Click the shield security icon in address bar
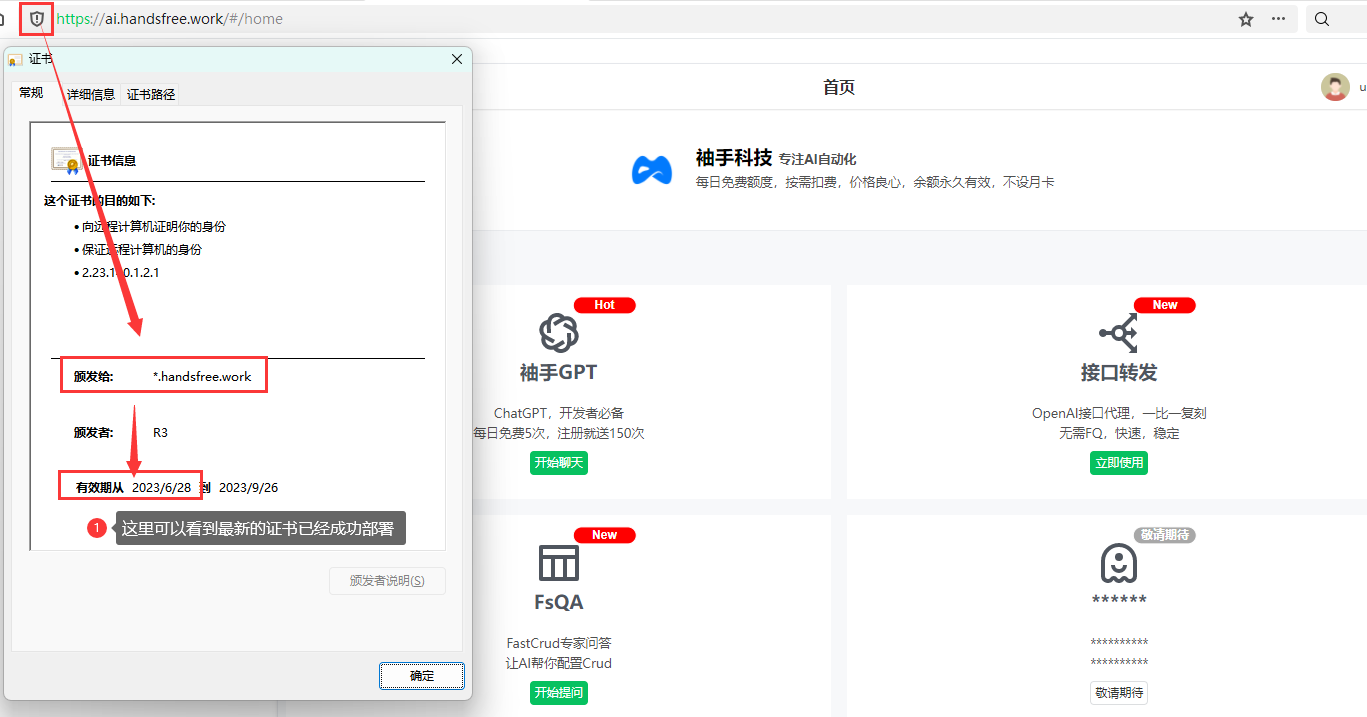1367x717 pixels. click(x=37, y=19)
